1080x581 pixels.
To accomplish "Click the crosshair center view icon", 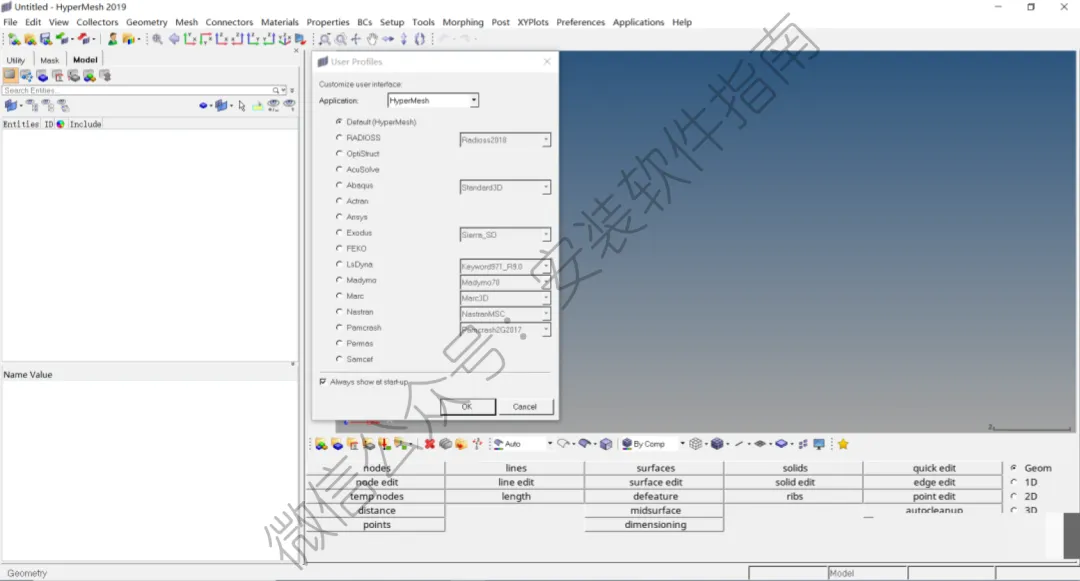I will [x=356, y=39].
